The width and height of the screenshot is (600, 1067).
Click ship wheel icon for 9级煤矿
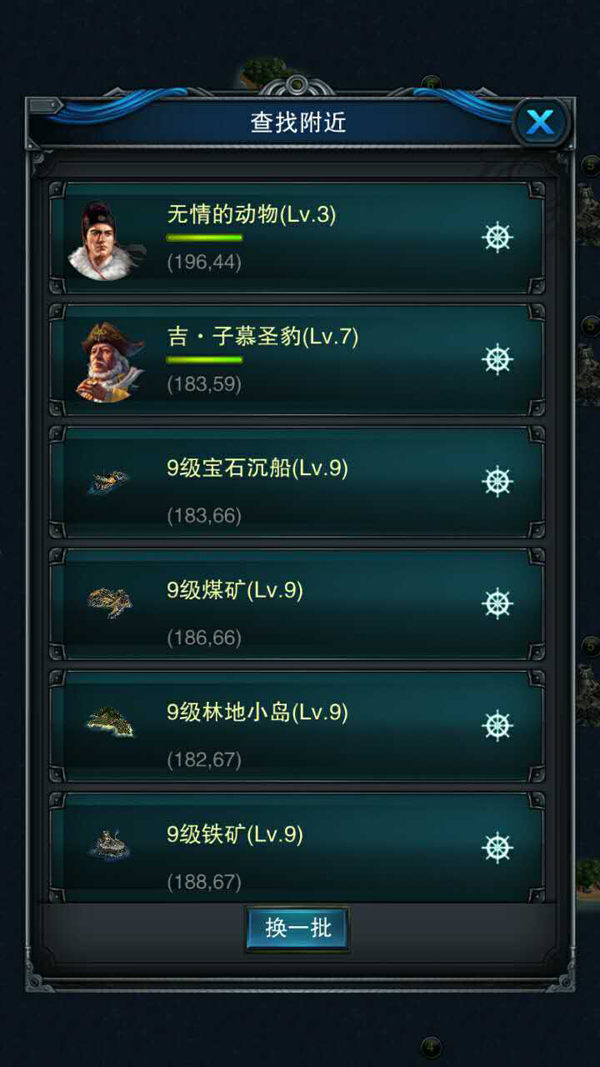pos(497,603)
